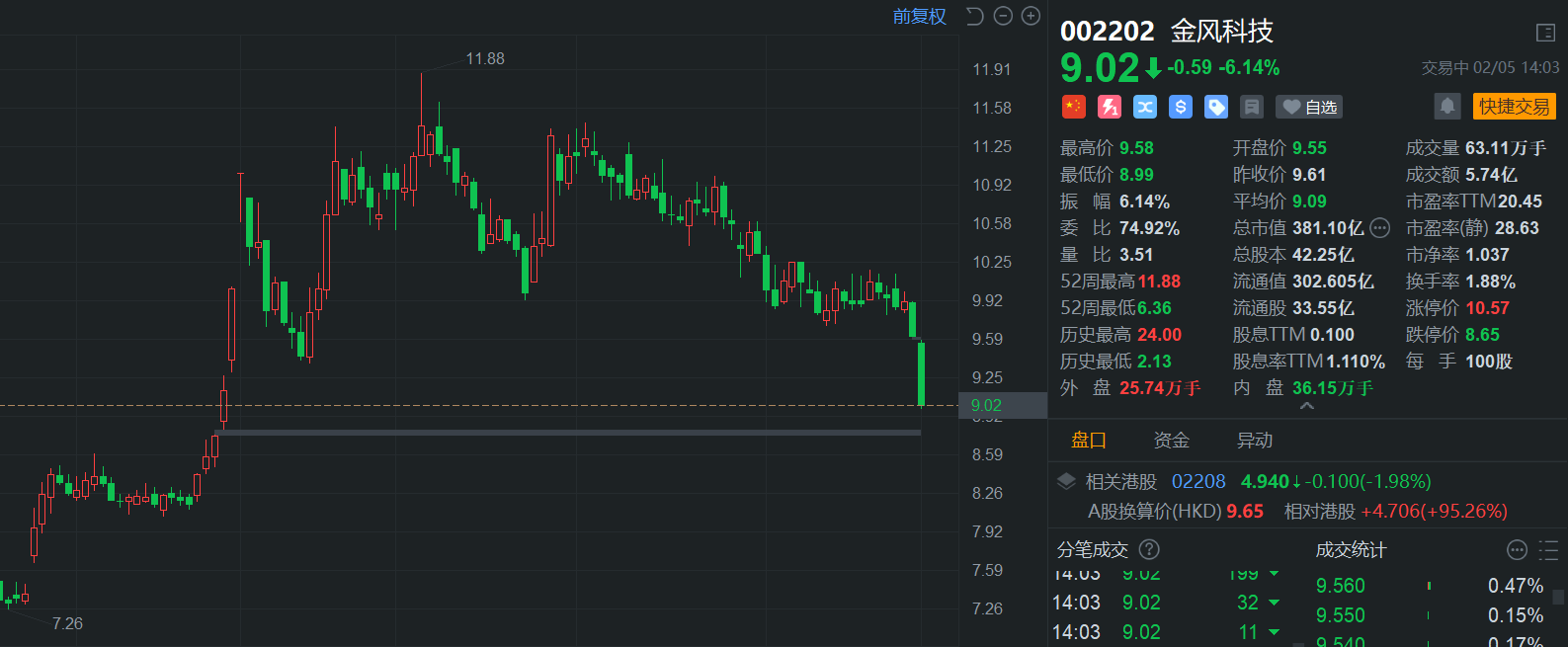Open the gray notes icon
Image resolution: width=1568 pixels, height=647 pixels.
click(1252, 107)
